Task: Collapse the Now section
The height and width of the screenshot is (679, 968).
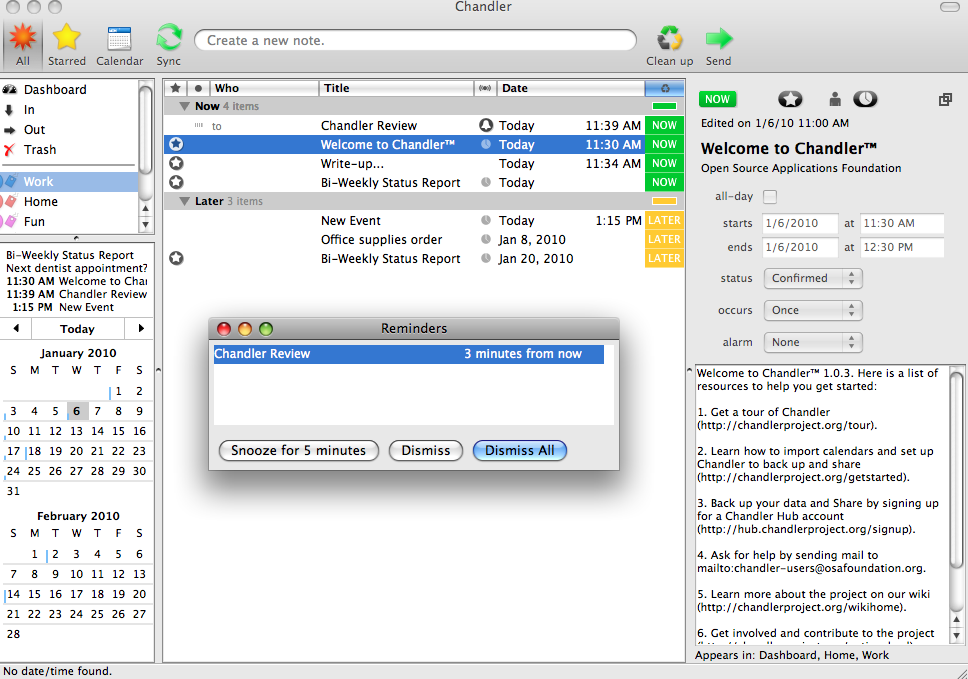Action: [184, 106]
